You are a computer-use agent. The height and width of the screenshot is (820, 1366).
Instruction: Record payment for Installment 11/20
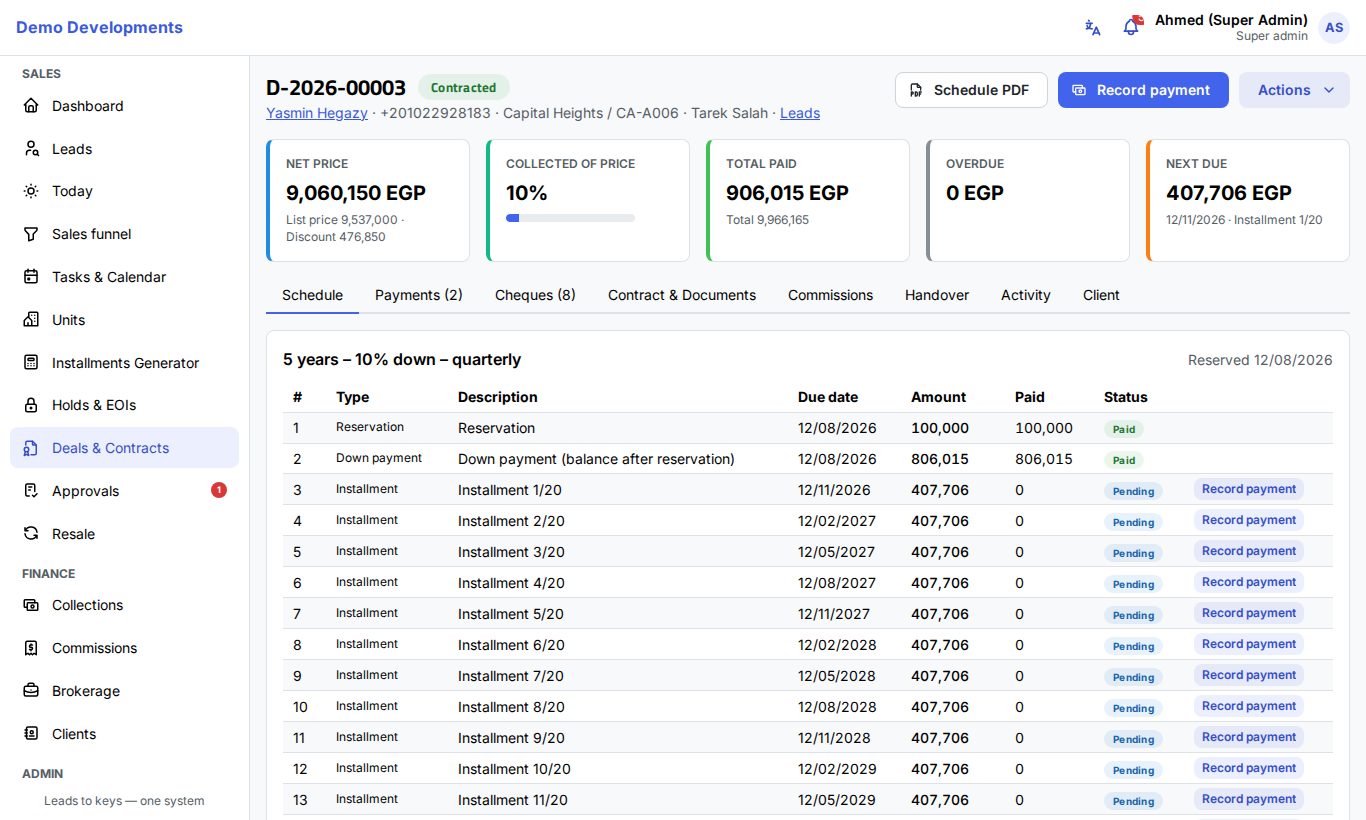click(1249, 799)
